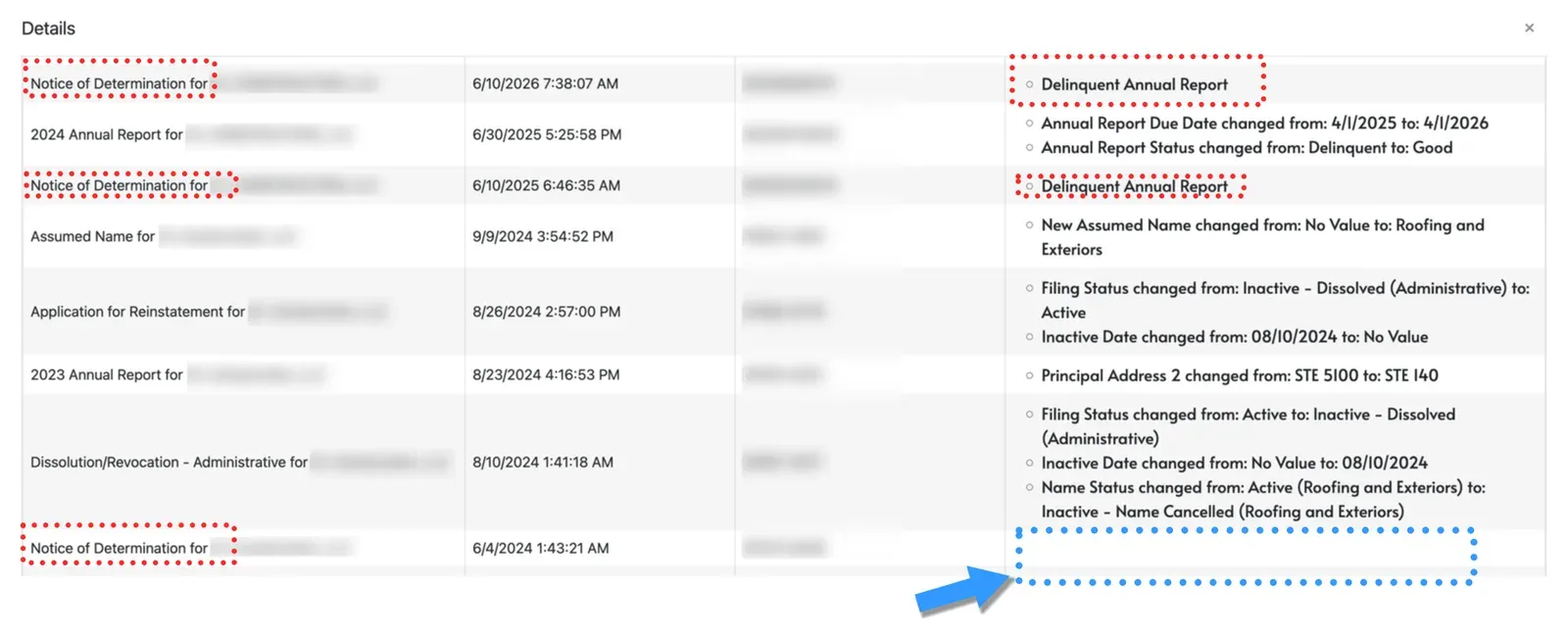Select Notice of Determination dated 6/10/2026

(x=119, y=83)
